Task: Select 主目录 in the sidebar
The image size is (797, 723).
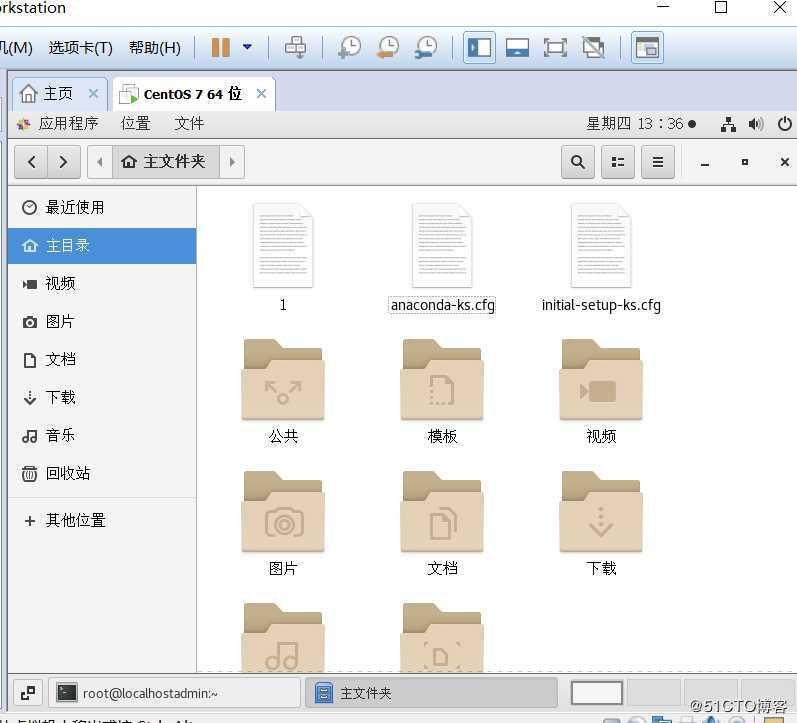Action: coord(102,246)
